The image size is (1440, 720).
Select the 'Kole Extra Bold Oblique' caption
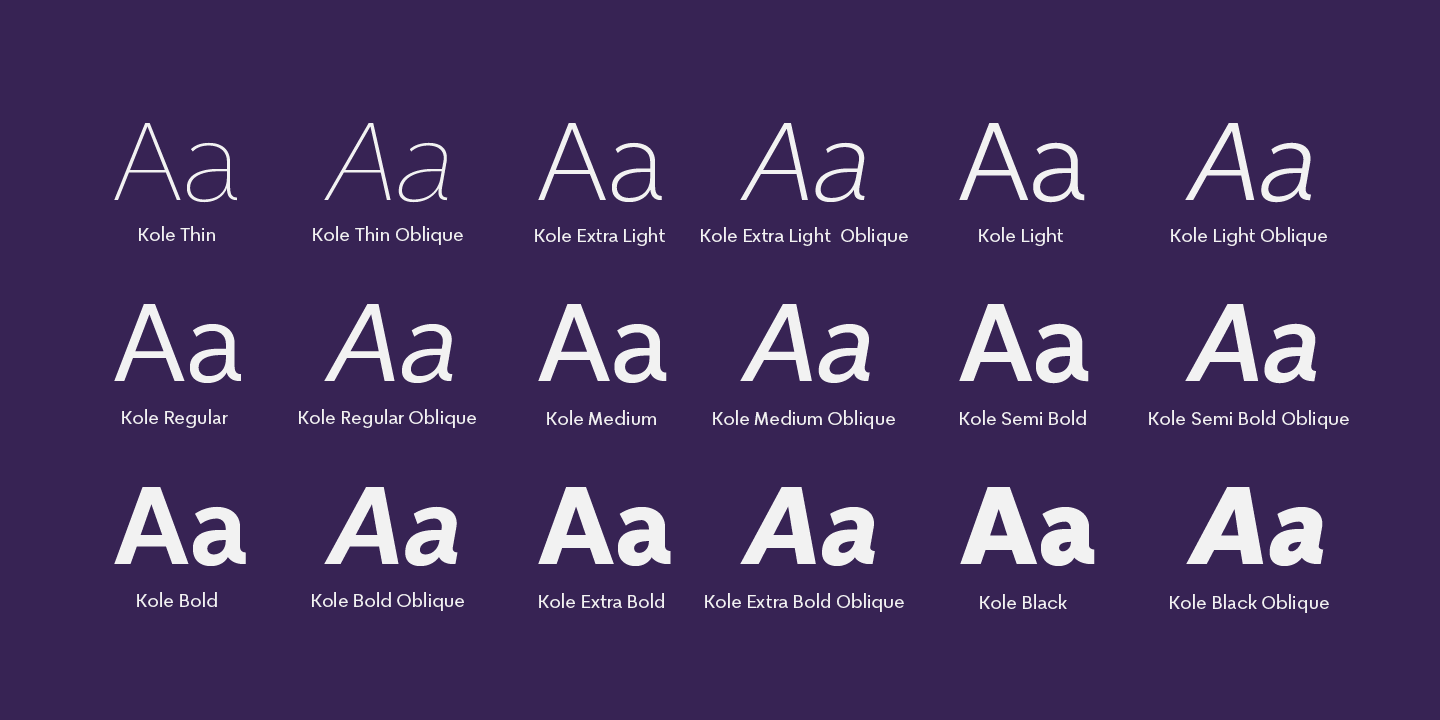(804, 602)
